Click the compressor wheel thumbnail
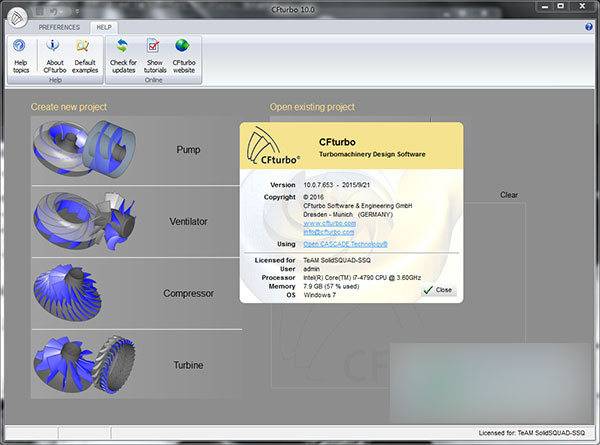Screen dimensions: 600x445 (67, 292)
